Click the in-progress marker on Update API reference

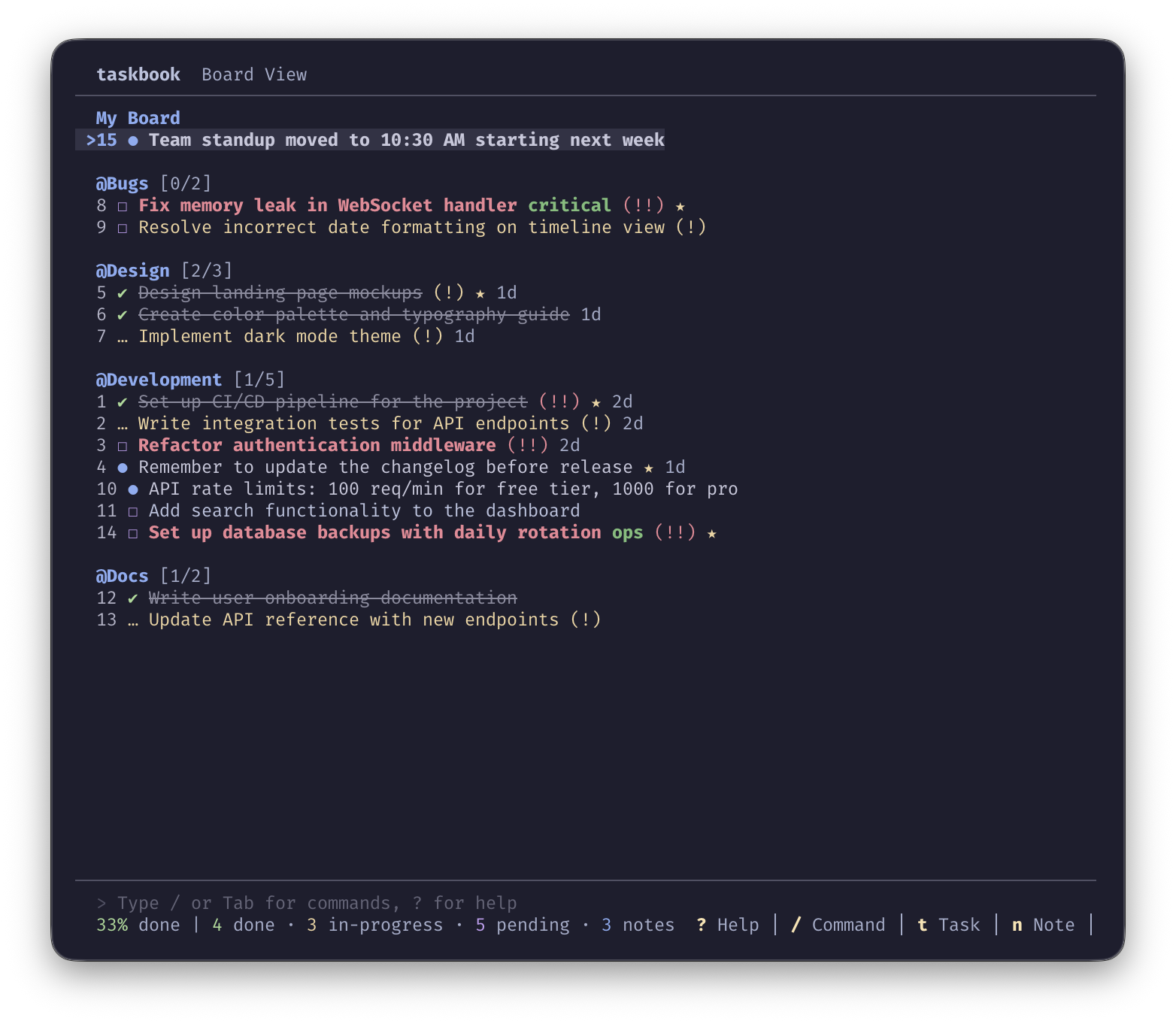pyautogui.click(x=133, y=620)
